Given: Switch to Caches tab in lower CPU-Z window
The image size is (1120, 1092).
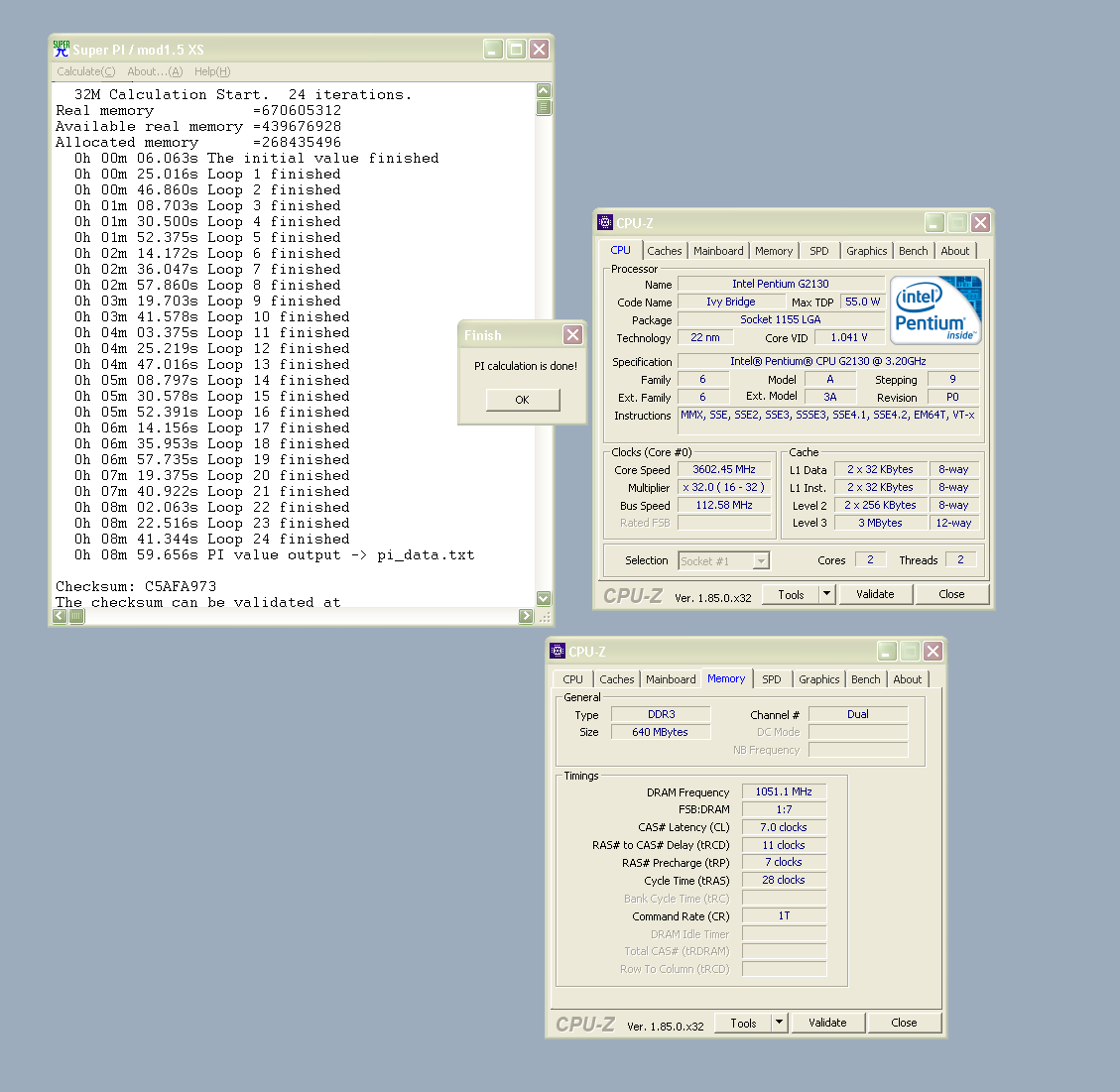Looking at the screenshot, I should (x=616, y=679).
